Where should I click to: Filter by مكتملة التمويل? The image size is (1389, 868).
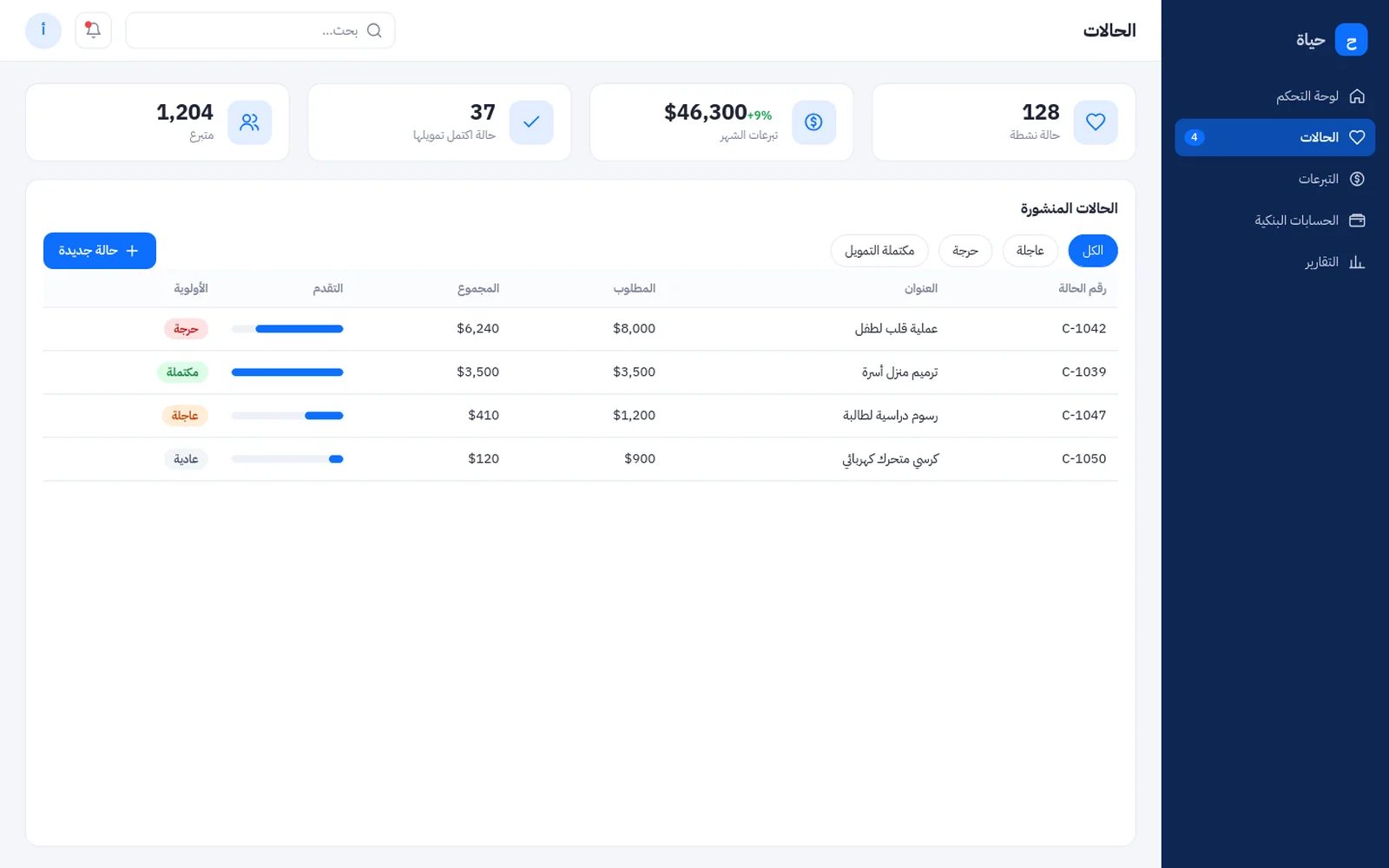click(879, 251)
